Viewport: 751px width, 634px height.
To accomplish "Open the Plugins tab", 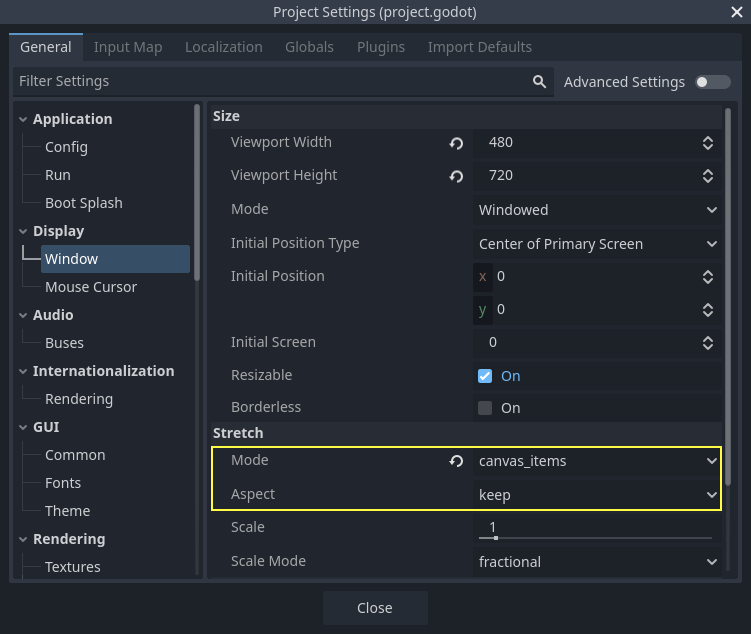I will click(x=380, y=47).
